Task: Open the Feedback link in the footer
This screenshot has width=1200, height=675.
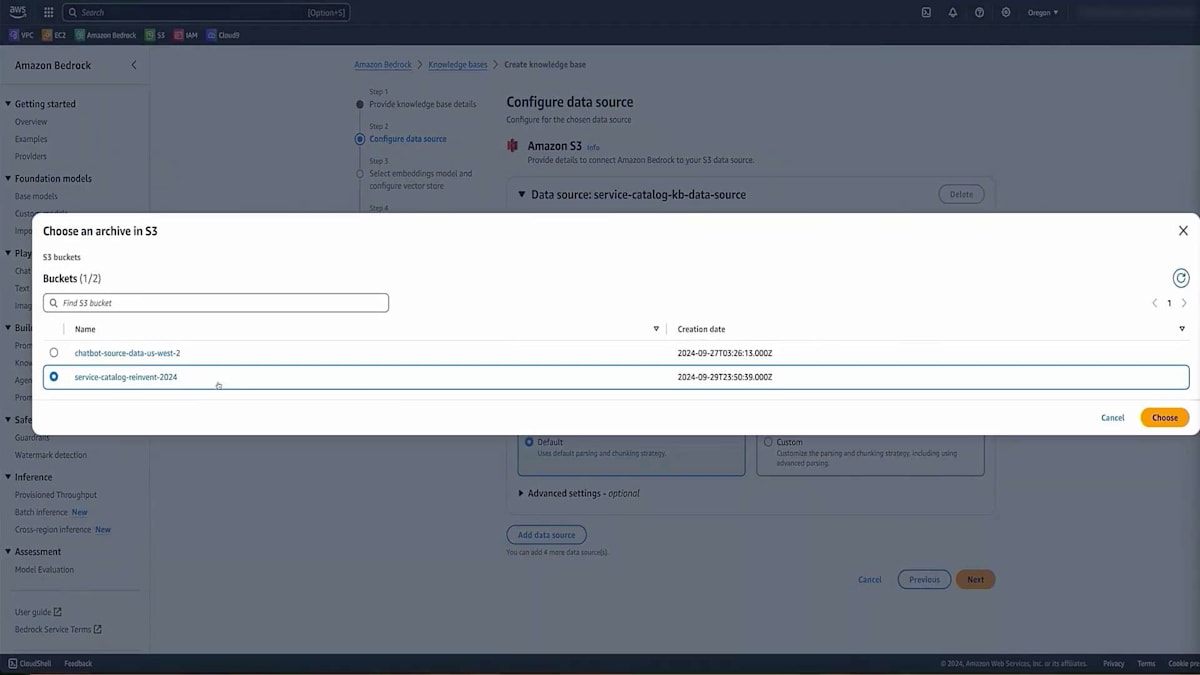Action: (x=78, y=664)
